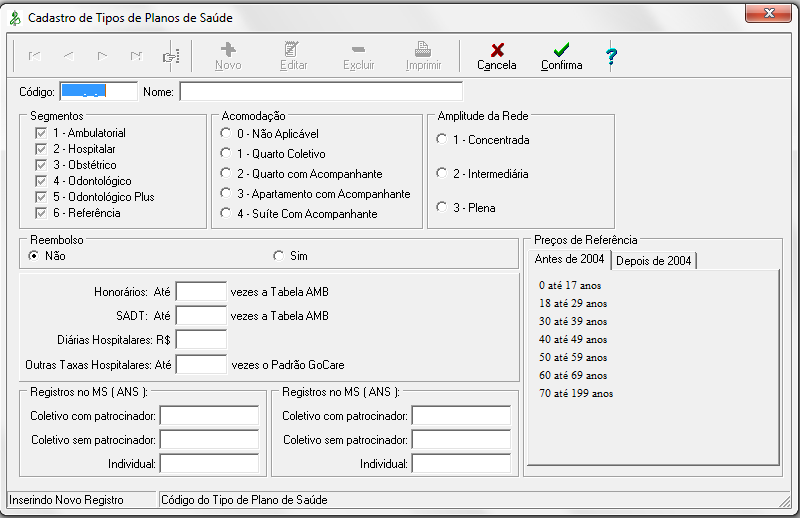
Task: Select the 18 até 29 anos row
Action: pos(573,304)
